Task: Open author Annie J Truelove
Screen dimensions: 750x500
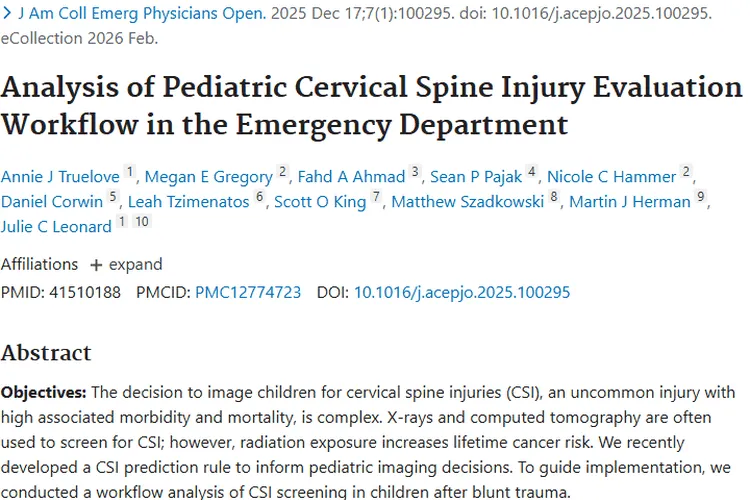Action: (x=59, y=177)
